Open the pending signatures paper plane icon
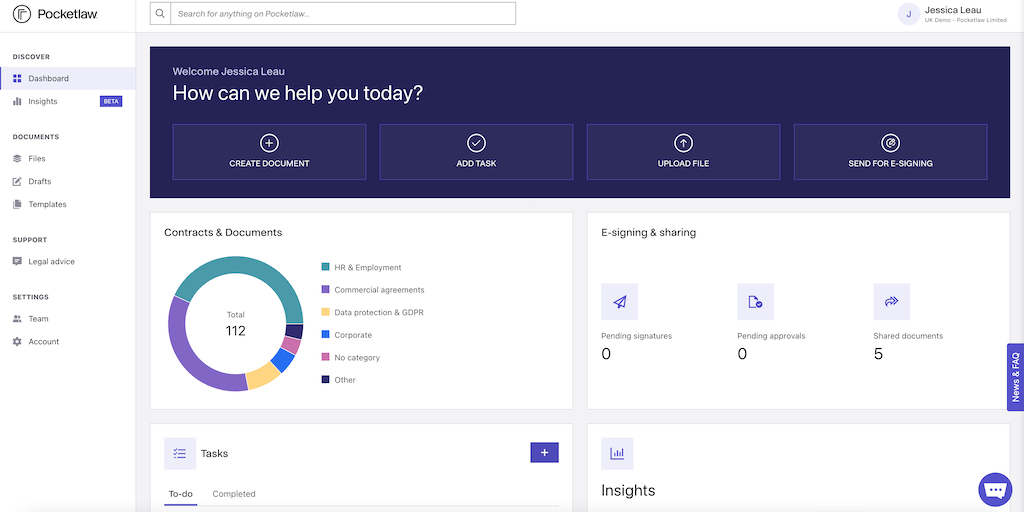The width and height of the screenshot is (1024, 512). [x=619, y=301]
